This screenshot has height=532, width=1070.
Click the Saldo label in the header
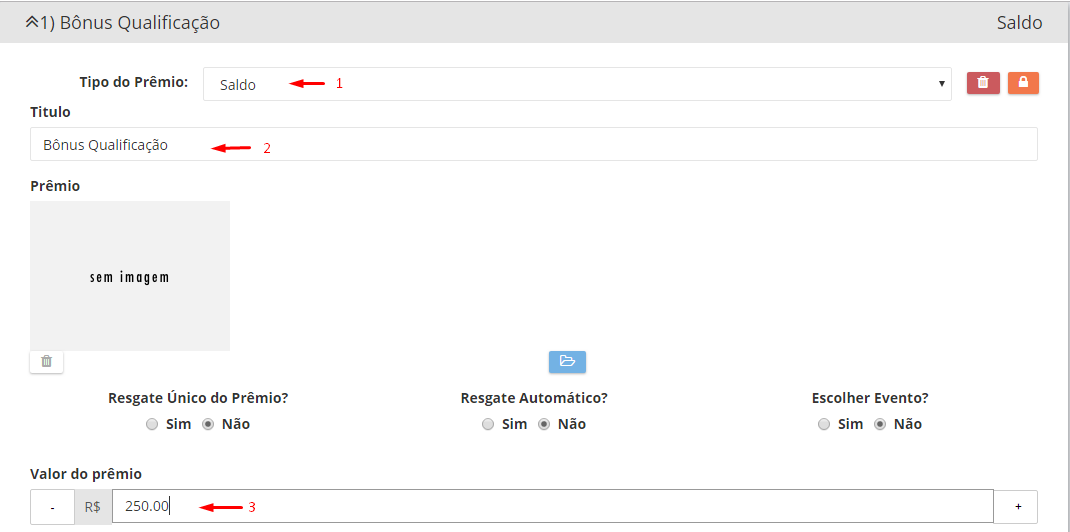(x=1019, y=22)
